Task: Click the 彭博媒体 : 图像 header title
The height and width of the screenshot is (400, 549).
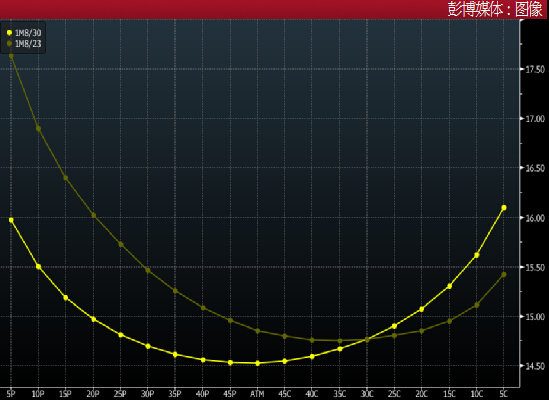Action: pos(495,9)
